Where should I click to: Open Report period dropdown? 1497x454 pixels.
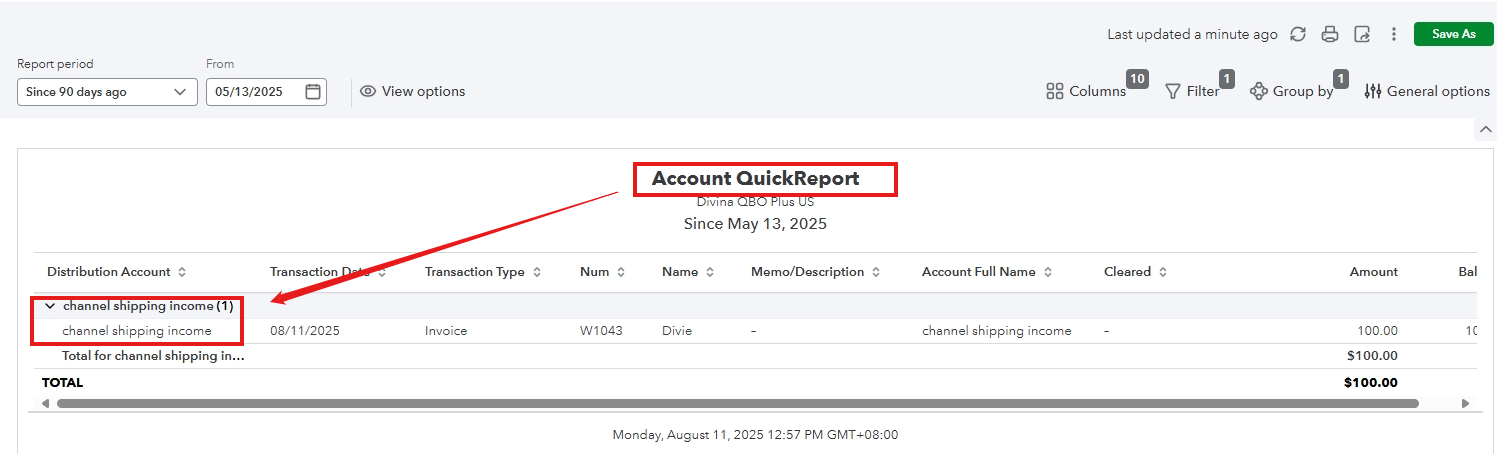[107, 92]
